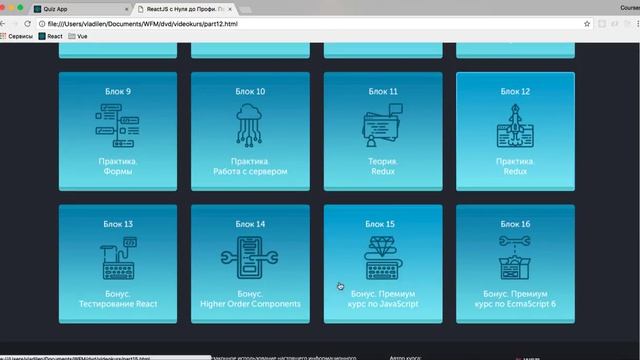This screenshot has width=640, height=360.
Task: Open Теория. Redux caption
Action: point(383,167)
